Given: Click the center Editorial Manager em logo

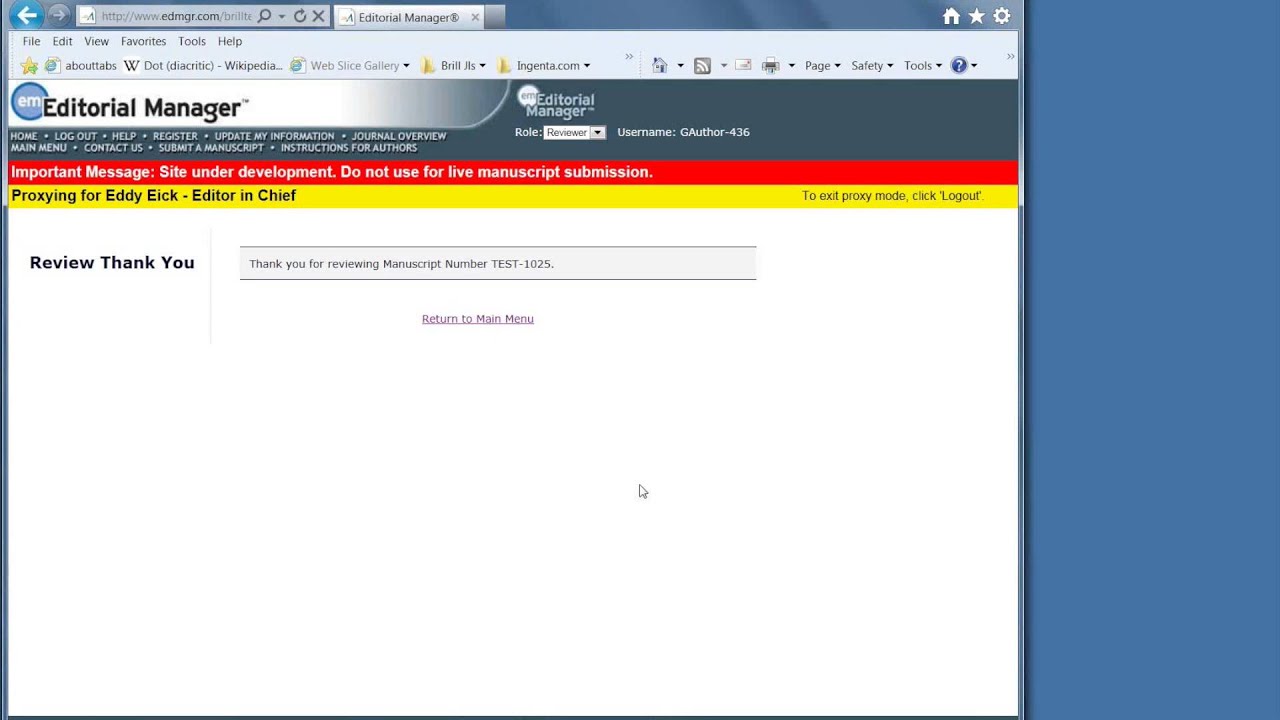Looking at the screenshot, I should point(556,103).
